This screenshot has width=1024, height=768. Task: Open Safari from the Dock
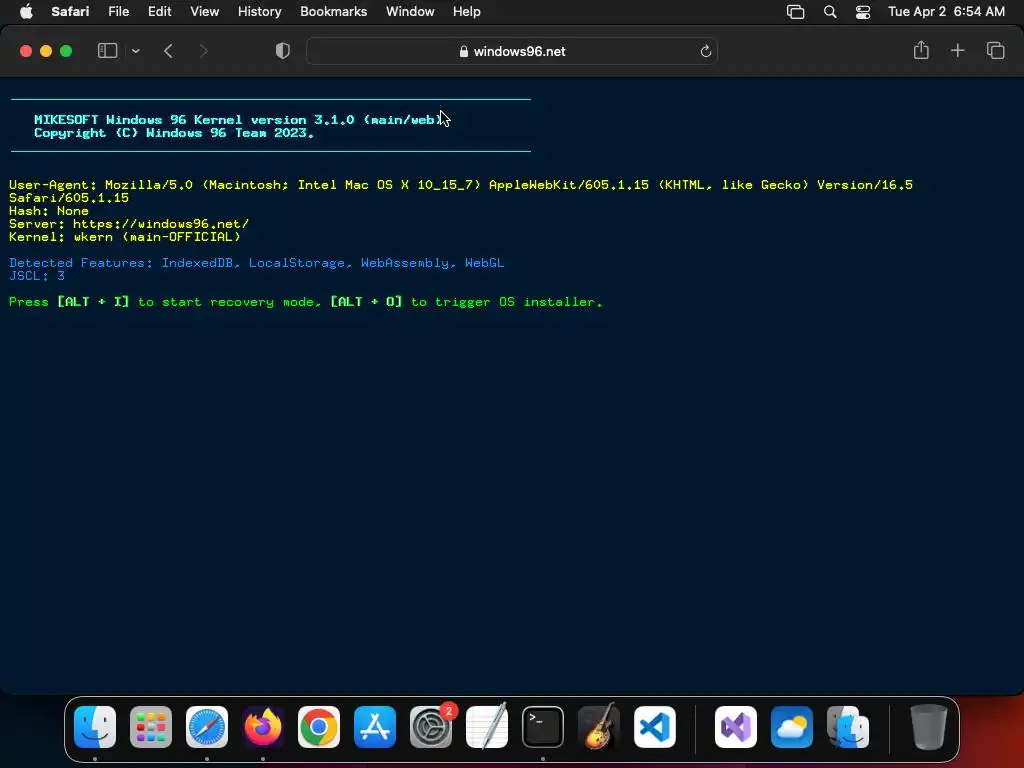[x=207, y=727]
